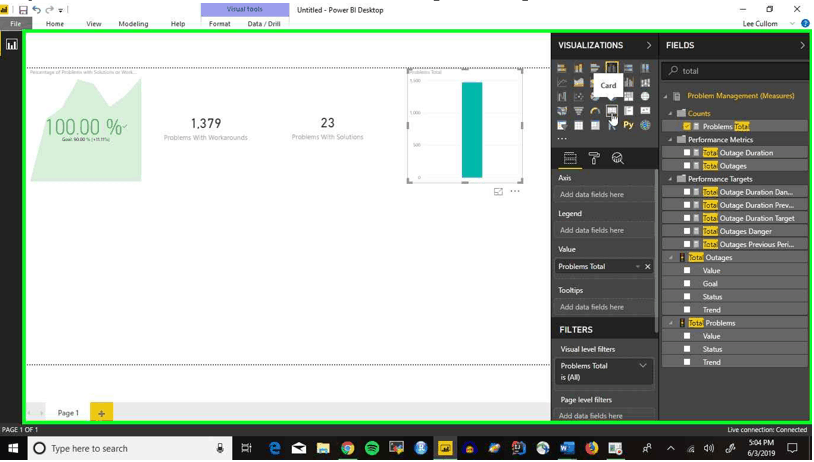814x462 pixels.
Task: Open the import custom visual ellipsis
Action: point(562,139)
